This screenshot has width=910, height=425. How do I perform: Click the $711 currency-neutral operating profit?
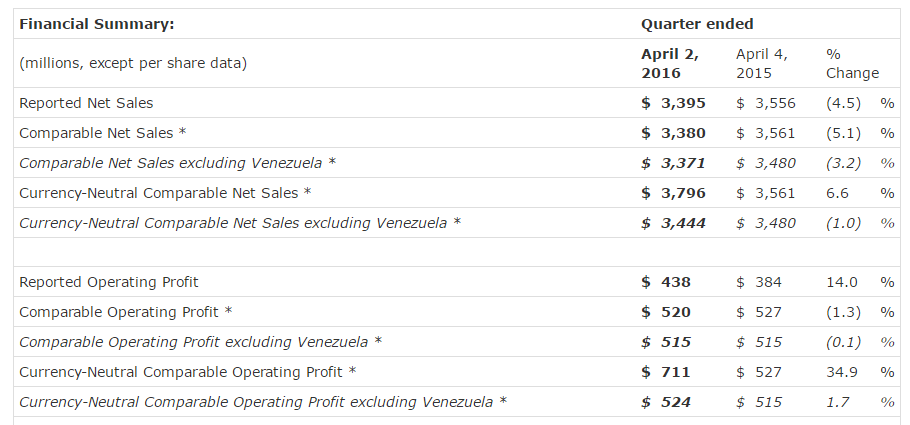pos(666,372)
